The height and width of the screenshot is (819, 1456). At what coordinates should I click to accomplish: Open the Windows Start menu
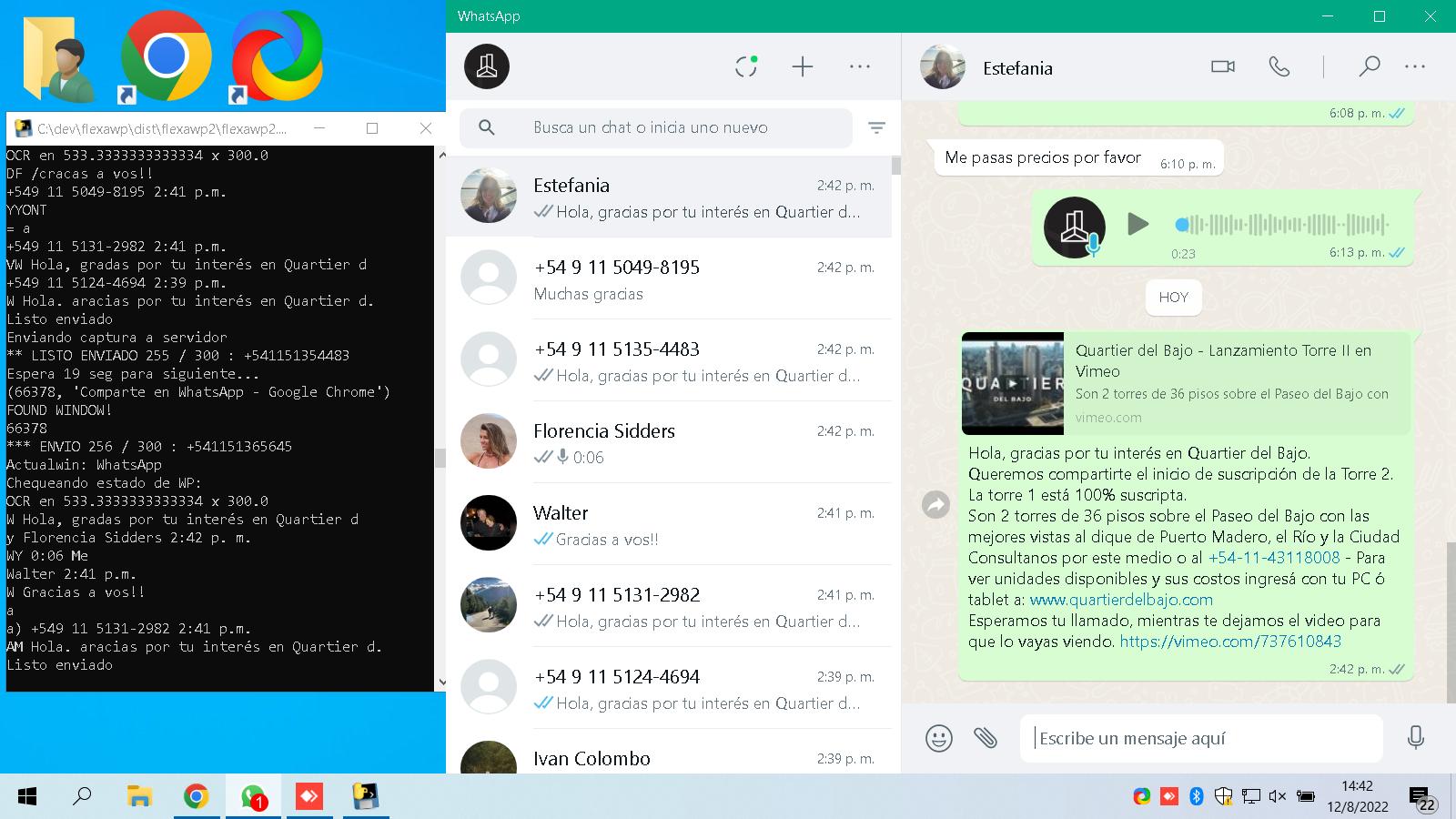pyautogui.click(x=27, y=797)
